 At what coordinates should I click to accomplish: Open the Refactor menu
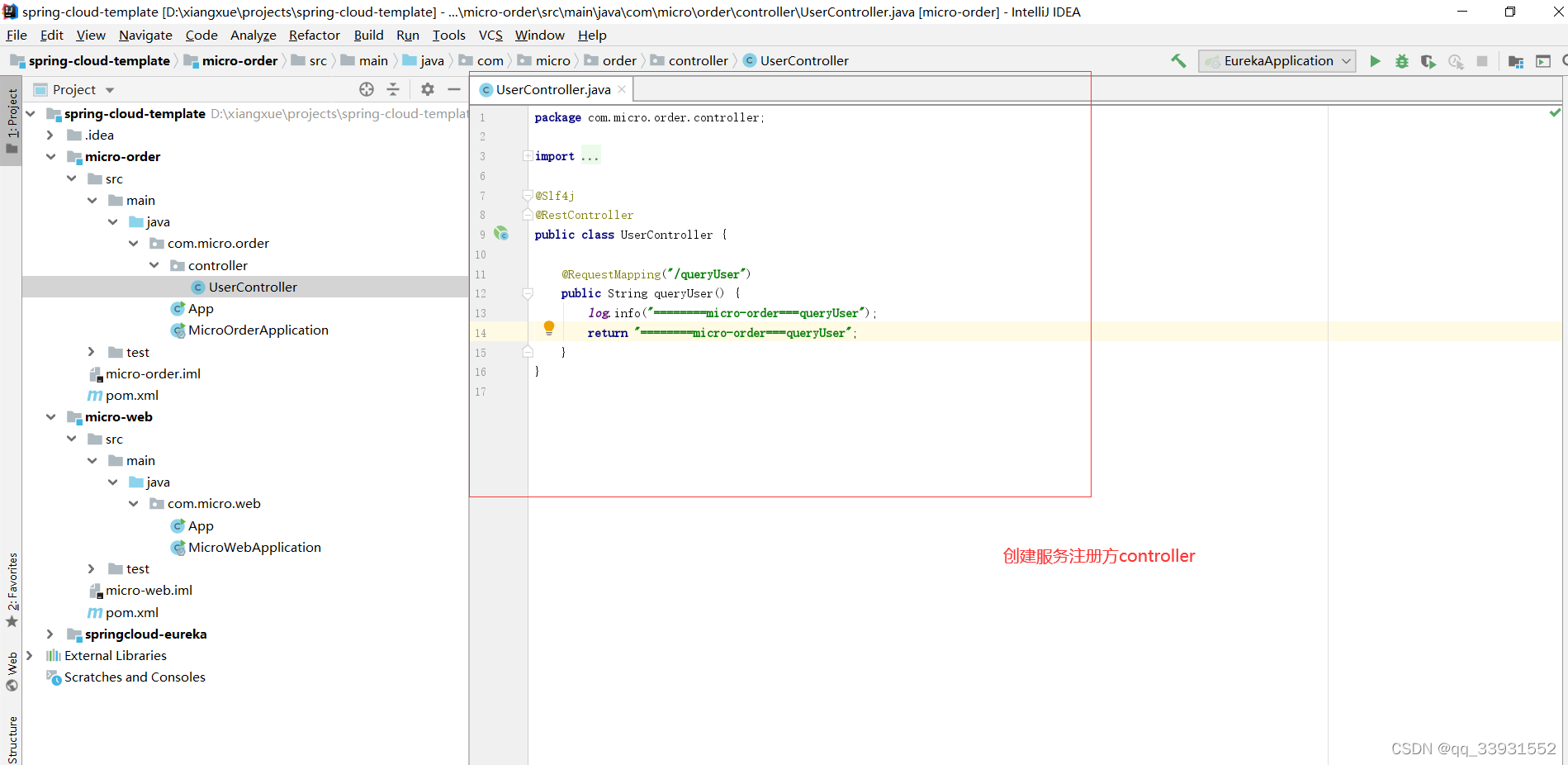pos(314,35)
